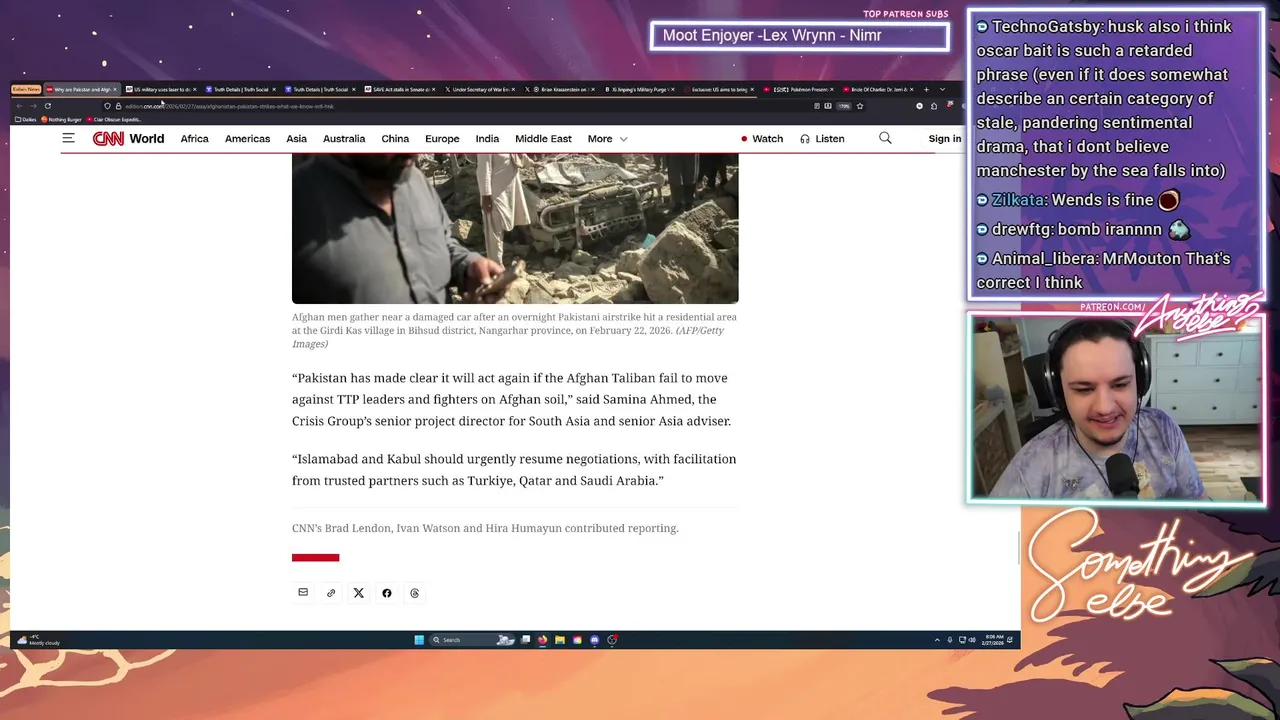
Task: Go to Africa section
Action: pyautogui.click(x=194, y=139)
